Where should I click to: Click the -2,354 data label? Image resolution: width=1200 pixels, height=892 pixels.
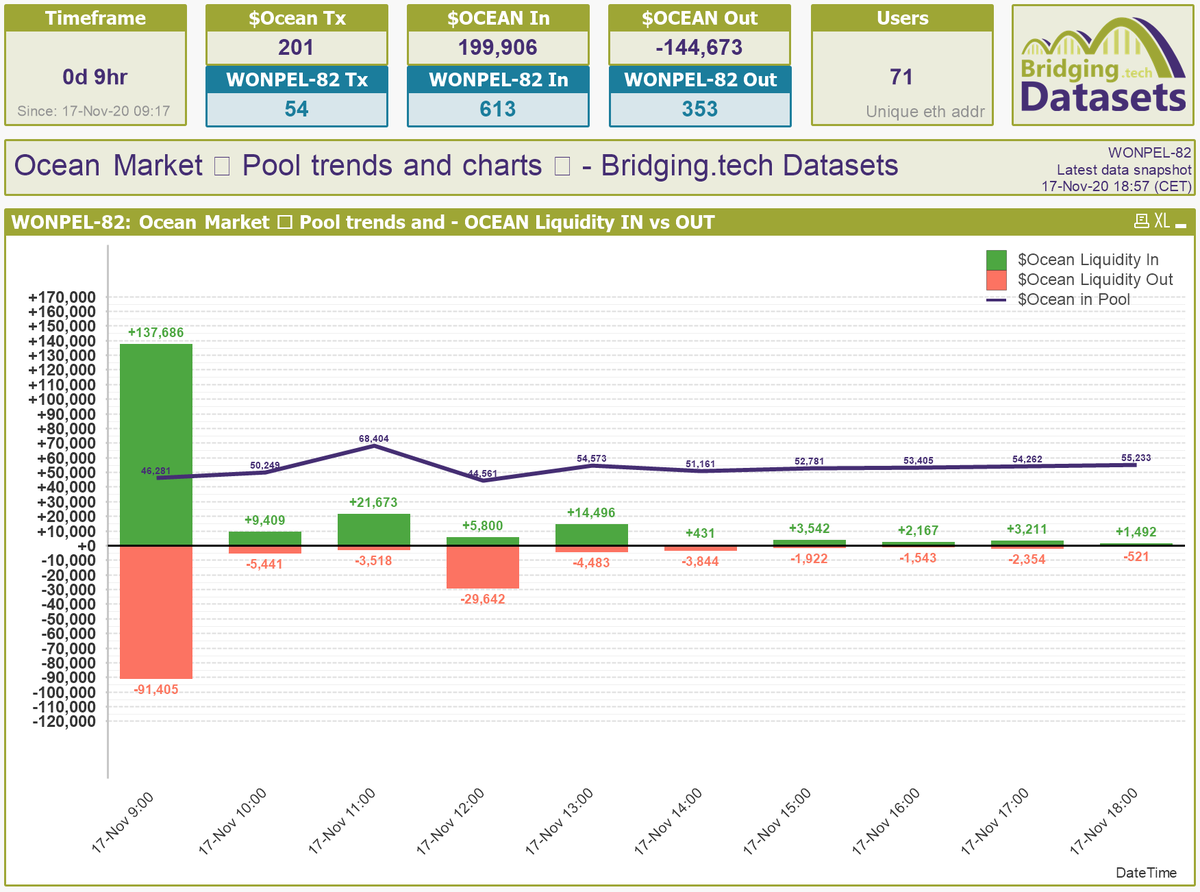point(1028,560)
